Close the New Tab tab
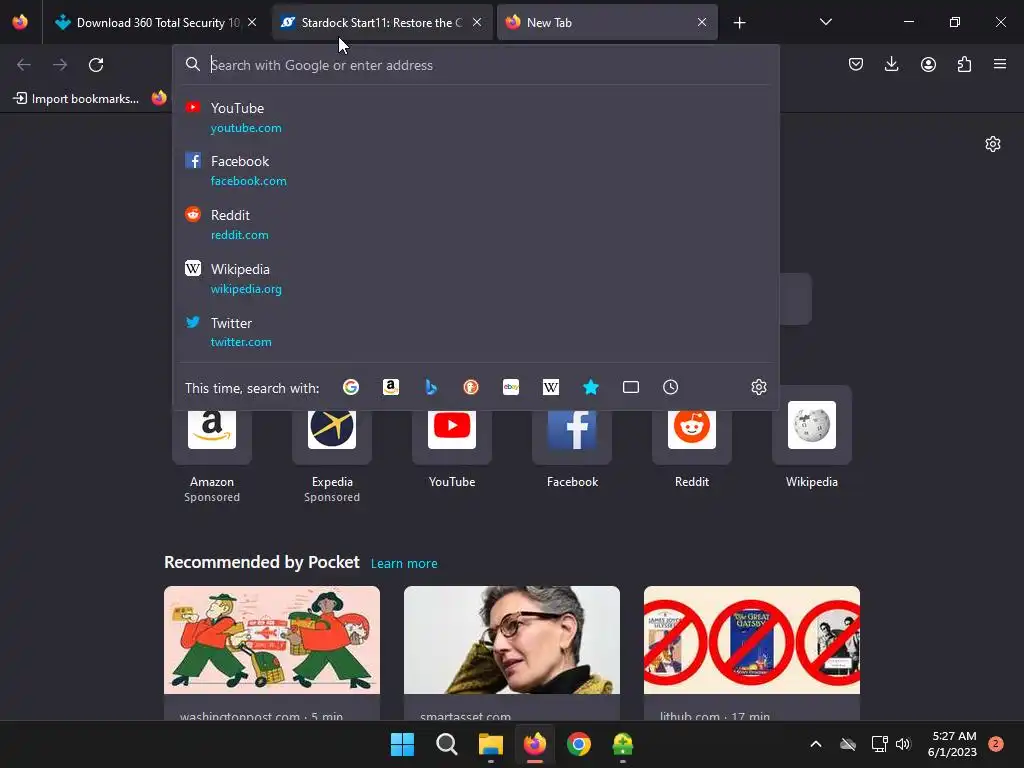This screenshot has width=1024, height=768. pyautogui.click(x=702, y=22)
